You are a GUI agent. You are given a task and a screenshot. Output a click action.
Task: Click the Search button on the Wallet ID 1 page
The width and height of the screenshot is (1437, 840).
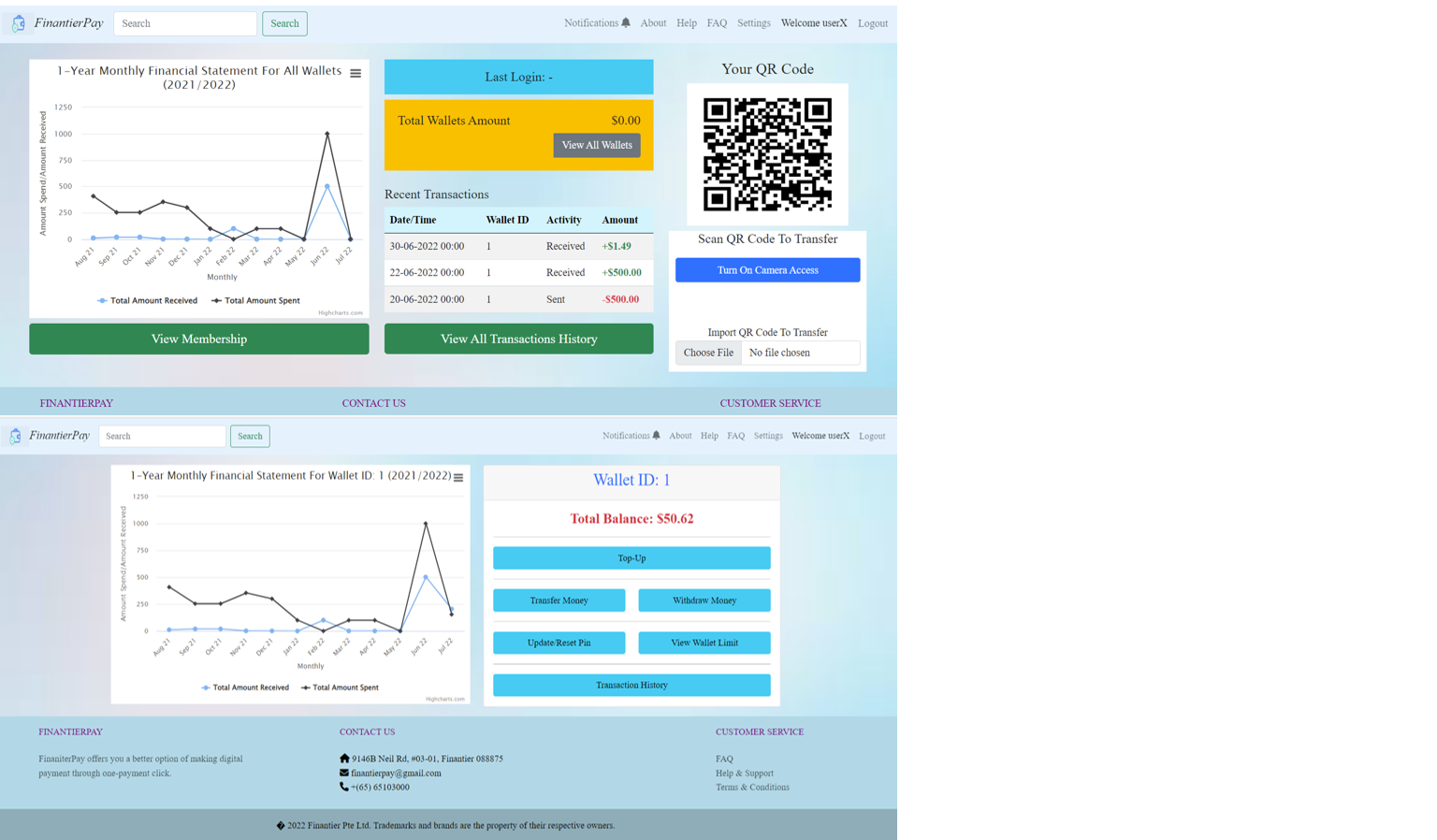coord(250,436)
